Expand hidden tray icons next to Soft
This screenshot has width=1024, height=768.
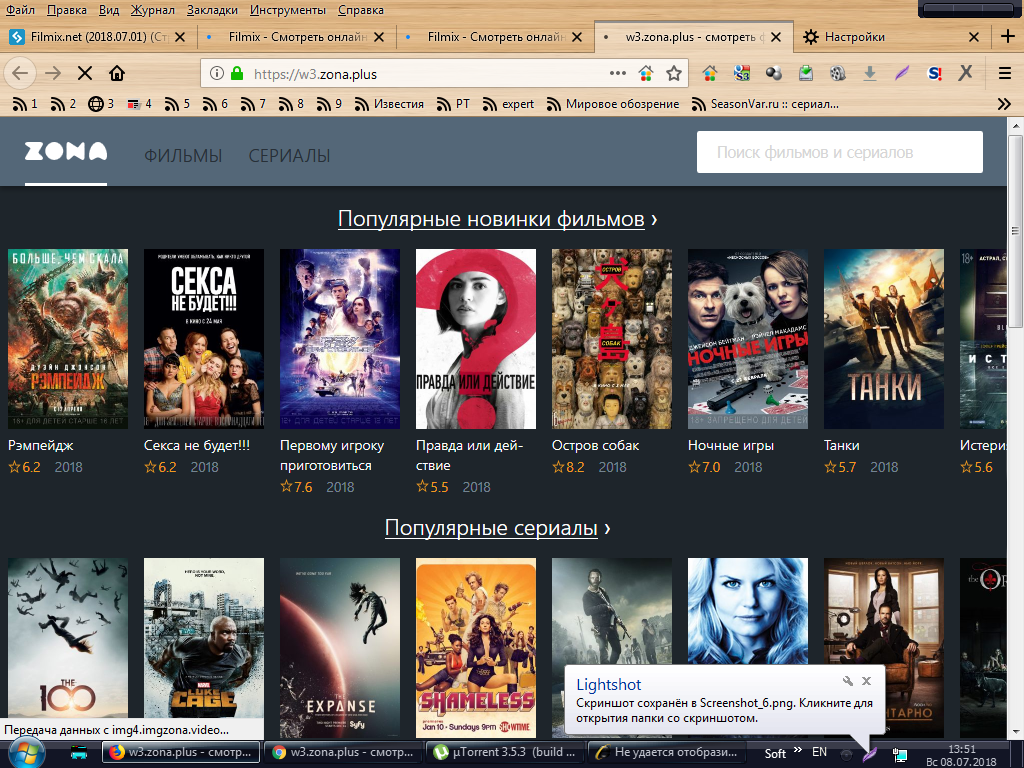798,750
